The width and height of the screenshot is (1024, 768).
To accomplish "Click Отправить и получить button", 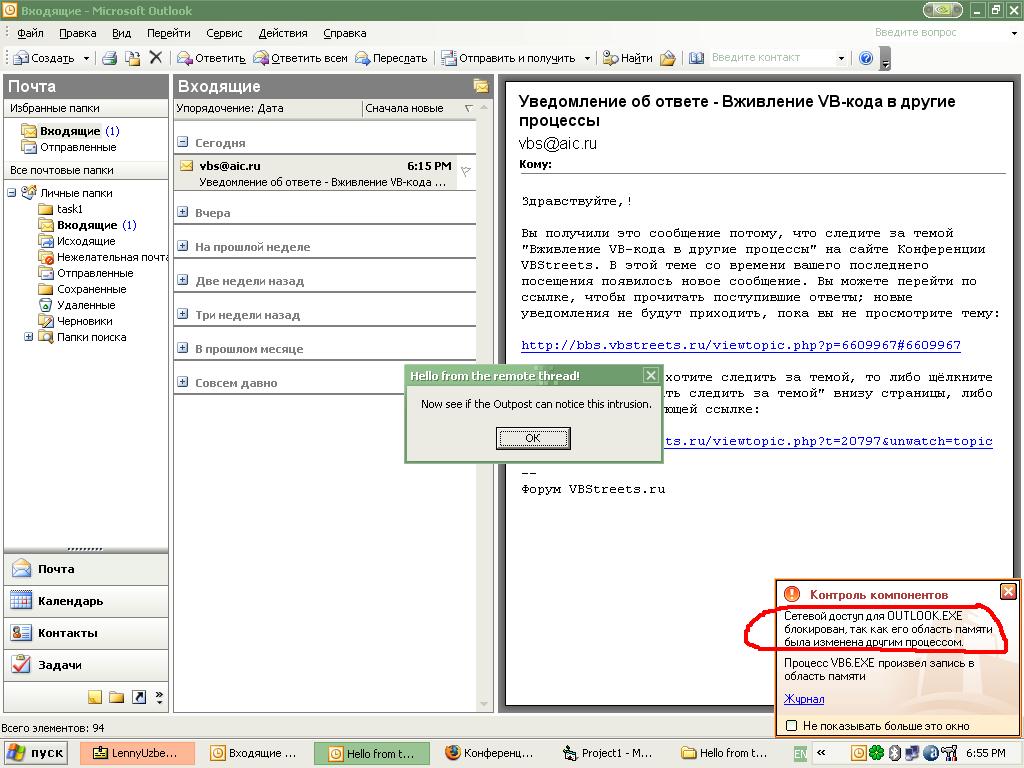I will pyautogui.click(x=508, y=58).
